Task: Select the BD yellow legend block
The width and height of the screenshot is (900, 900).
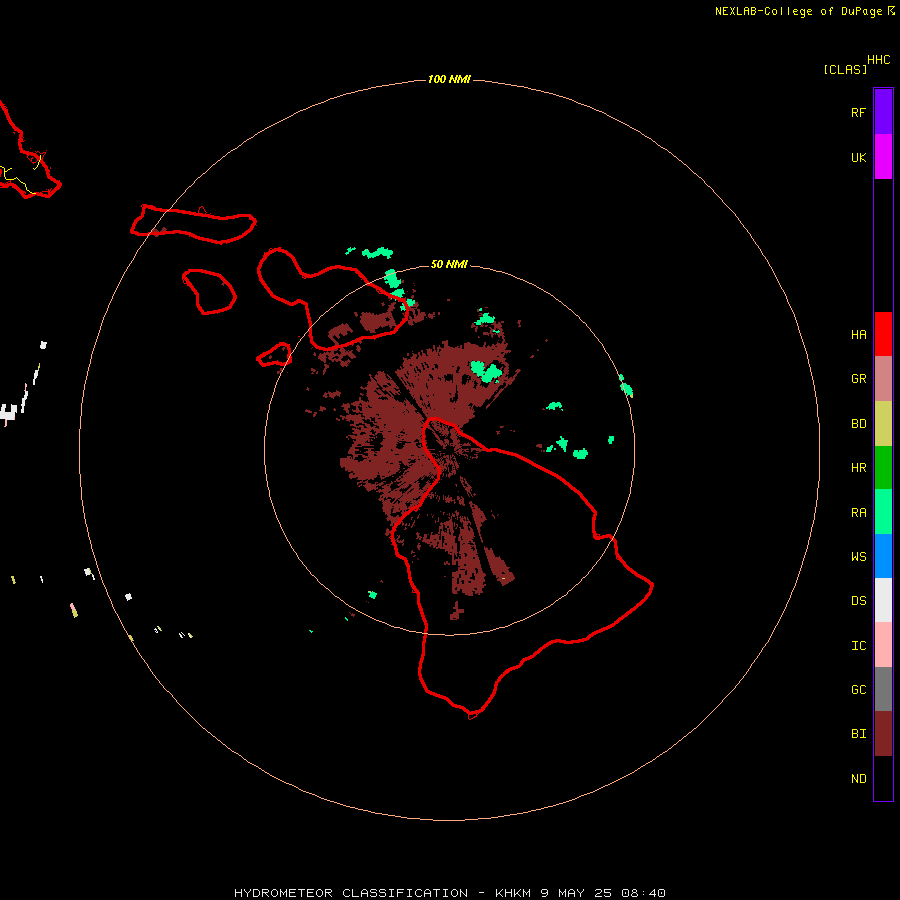Action: (883, 423)
